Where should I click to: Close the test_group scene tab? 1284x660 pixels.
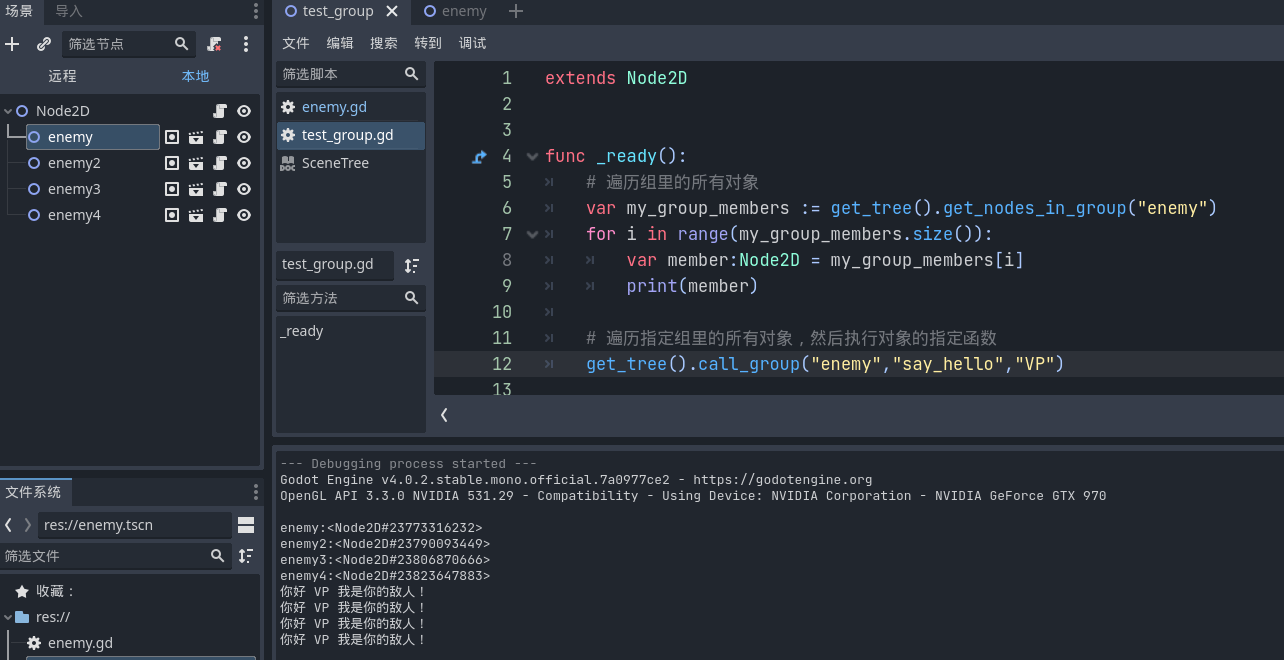click(392, 11)
